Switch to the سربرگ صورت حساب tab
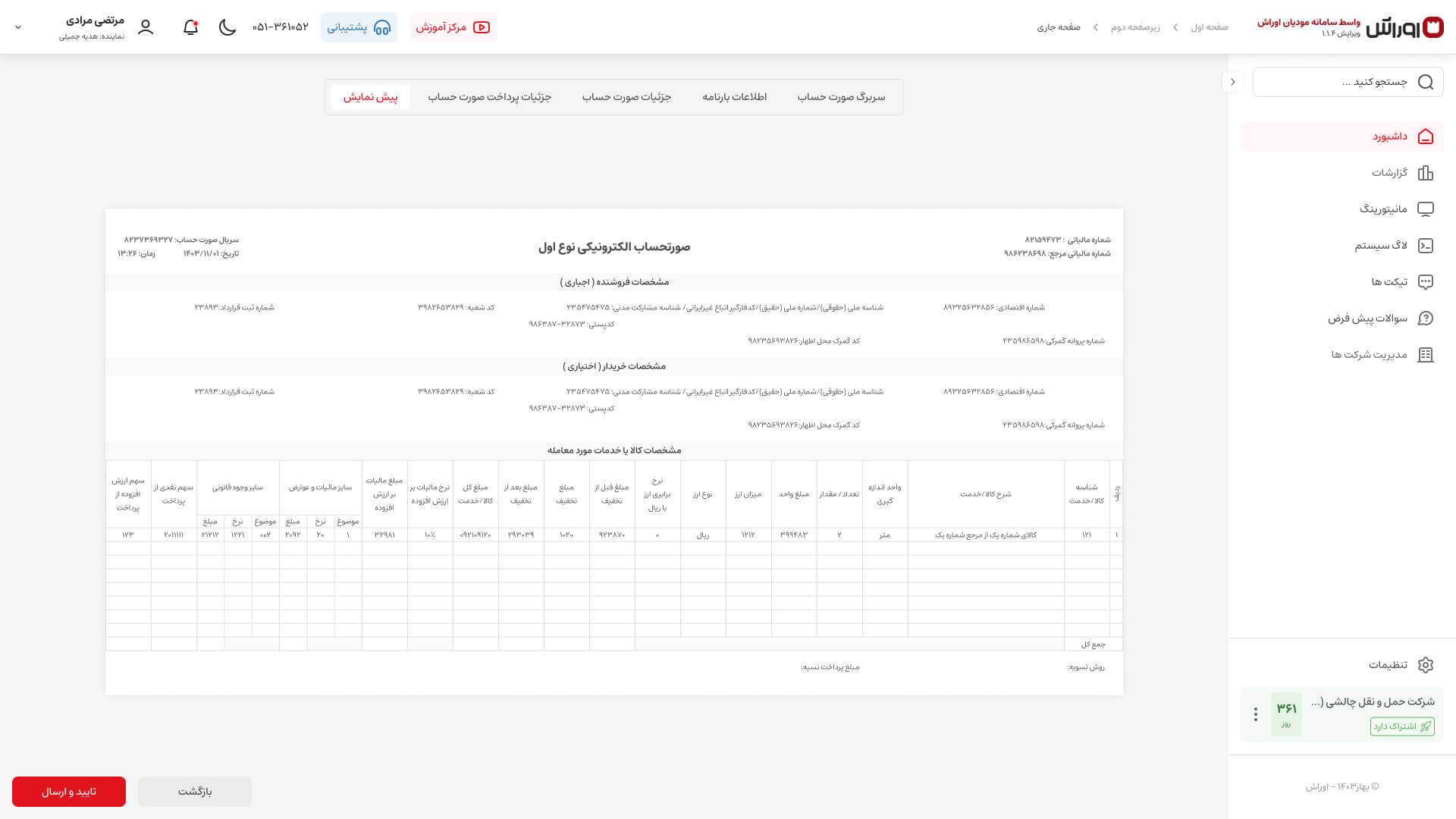Screen dimensions: 1456x819 pyautogui.click(x=841, y=97)
